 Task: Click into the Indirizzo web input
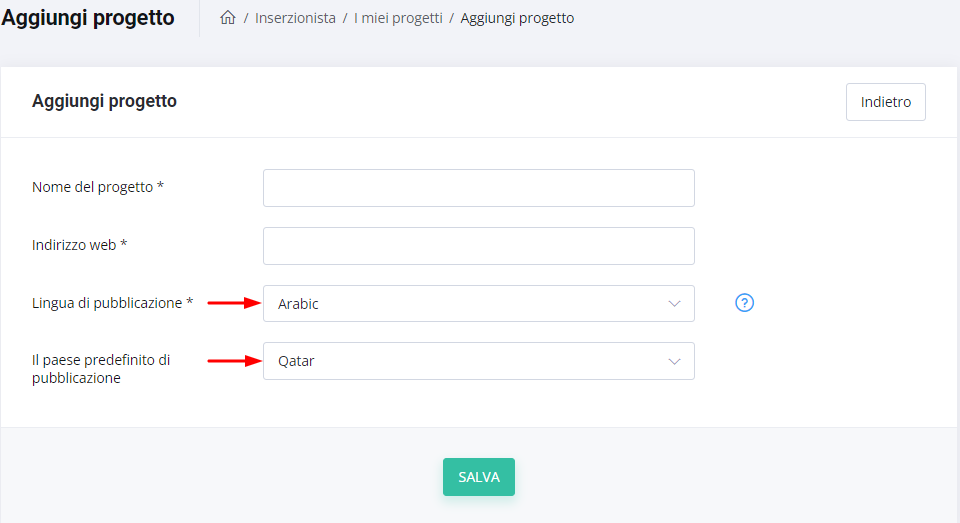[478, 246]
